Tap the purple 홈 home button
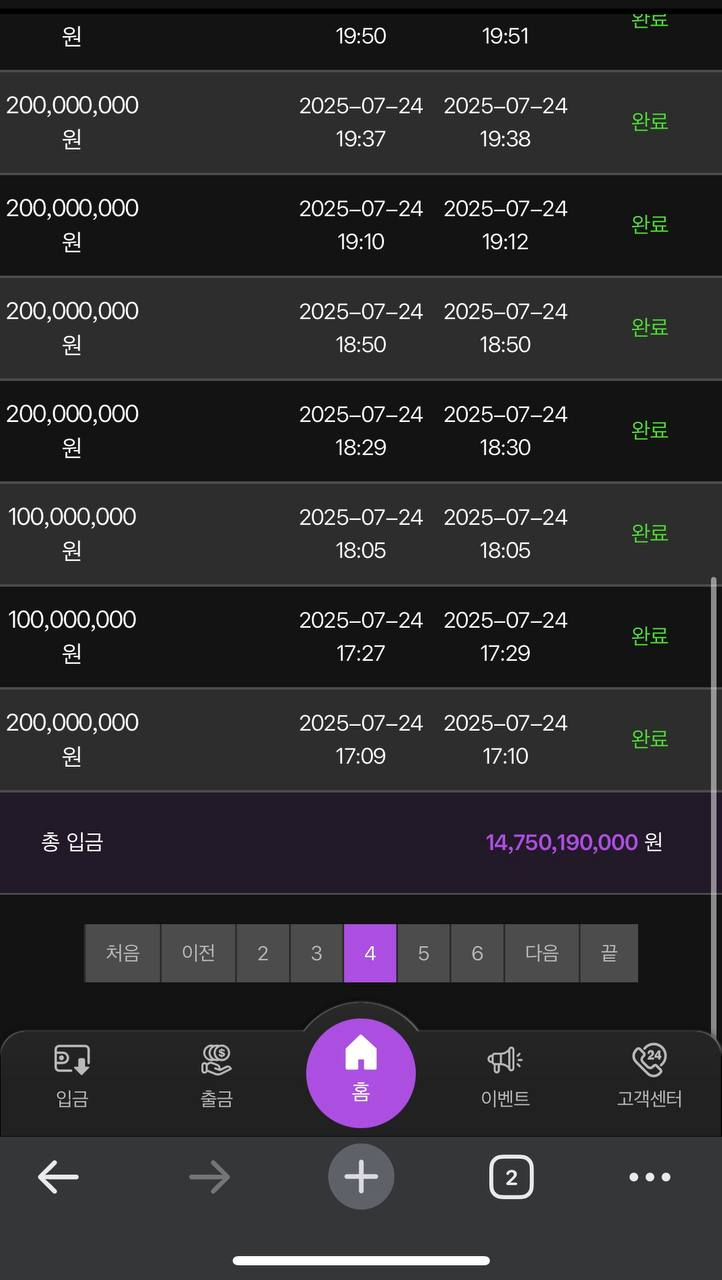 tap(361, 1073)
